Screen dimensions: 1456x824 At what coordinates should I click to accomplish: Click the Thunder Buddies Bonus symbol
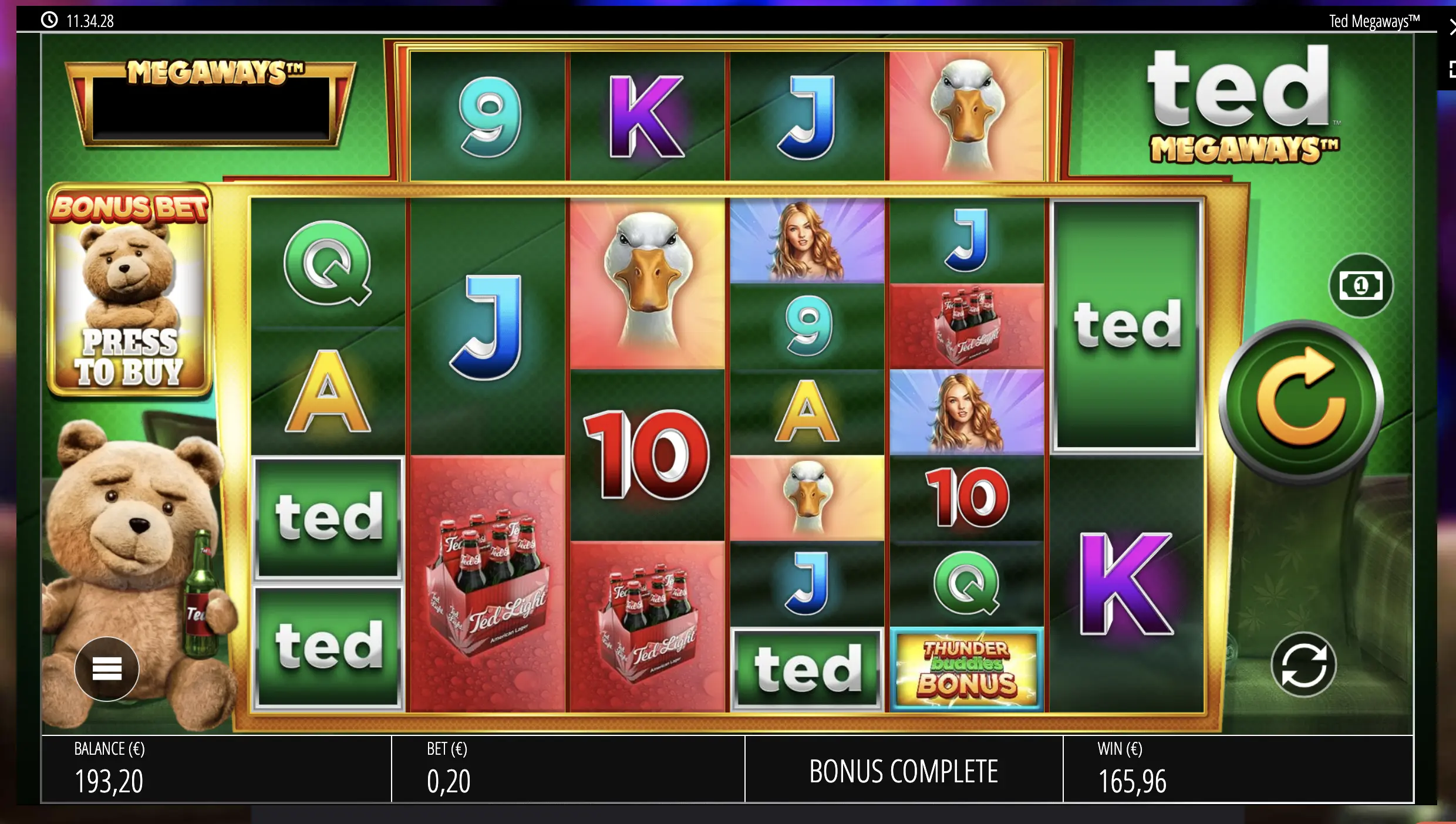(x=967, y=670)
